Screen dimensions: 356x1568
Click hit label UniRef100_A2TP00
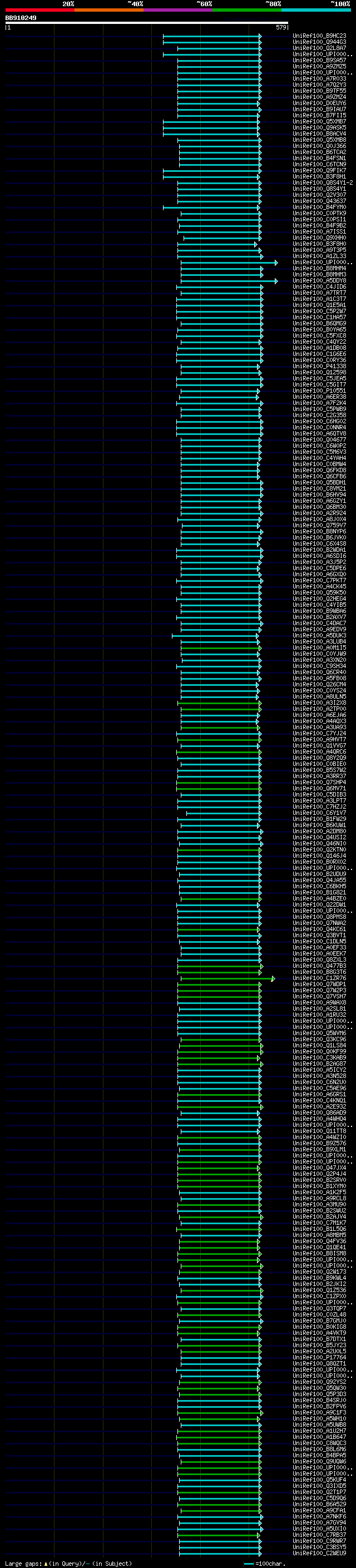click(x=319, y=709)
